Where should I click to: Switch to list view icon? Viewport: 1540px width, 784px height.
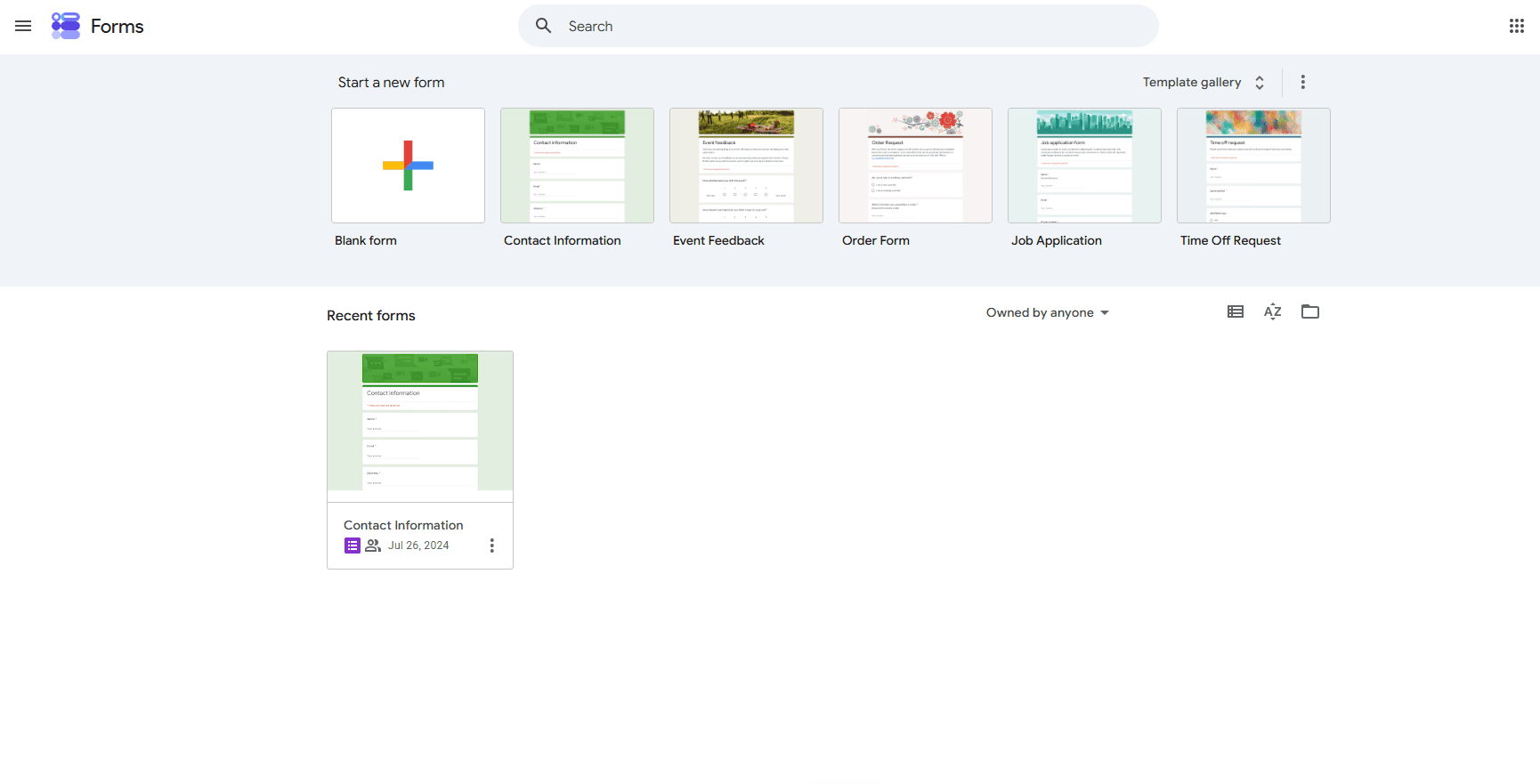(x=1236, y=311)
